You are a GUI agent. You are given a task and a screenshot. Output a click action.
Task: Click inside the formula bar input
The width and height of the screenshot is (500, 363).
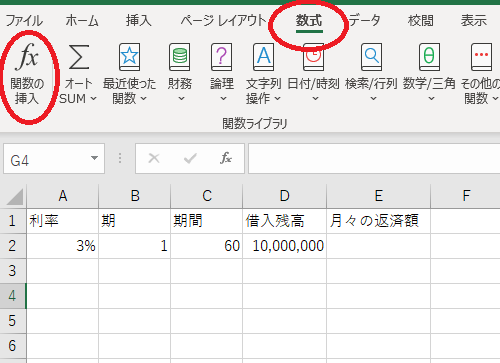click(374, 159)
